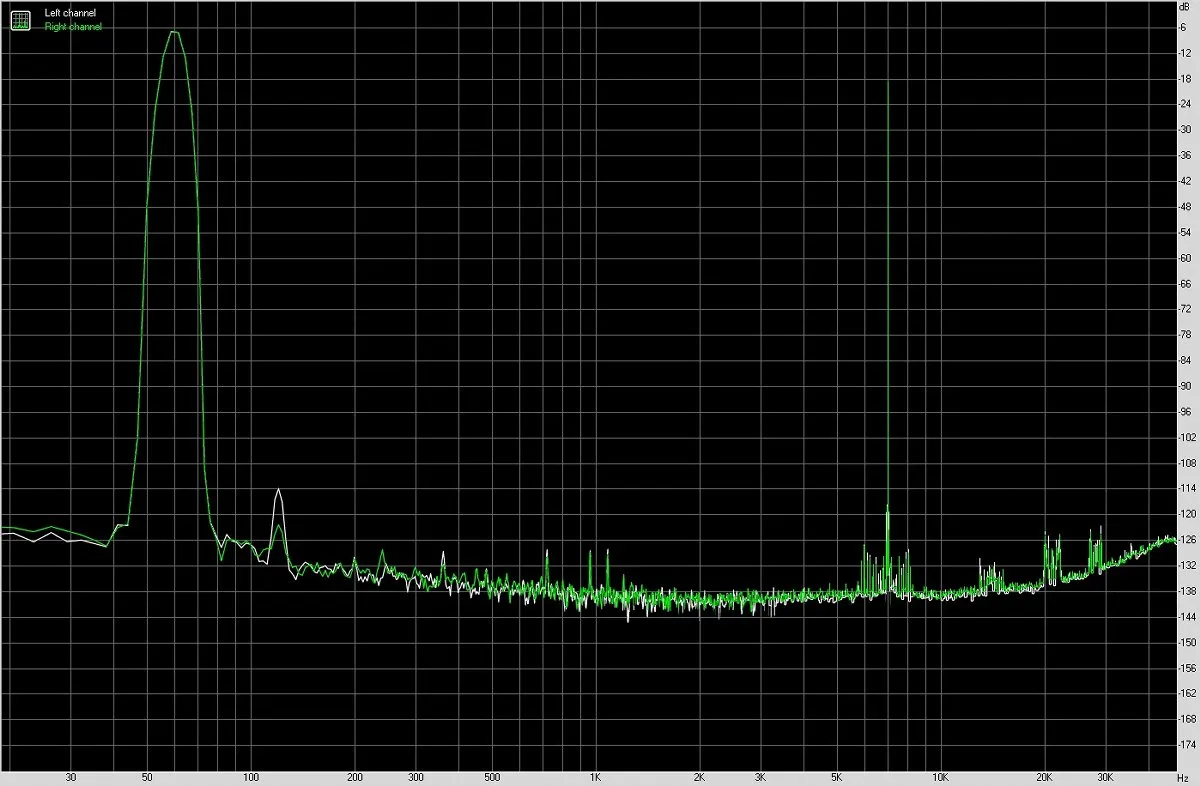The width and height of the screenshot is (1200, 786).
Task: Click the -120 dB scale label
Action: point(1187,514)
